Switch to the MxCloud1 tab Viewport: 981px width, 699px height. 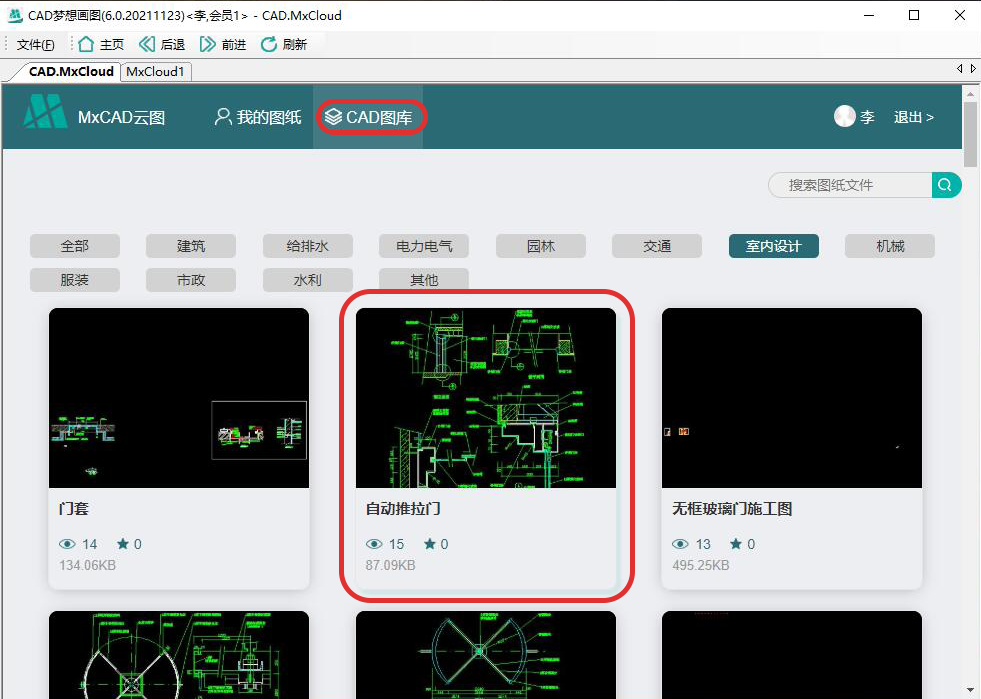155,72
